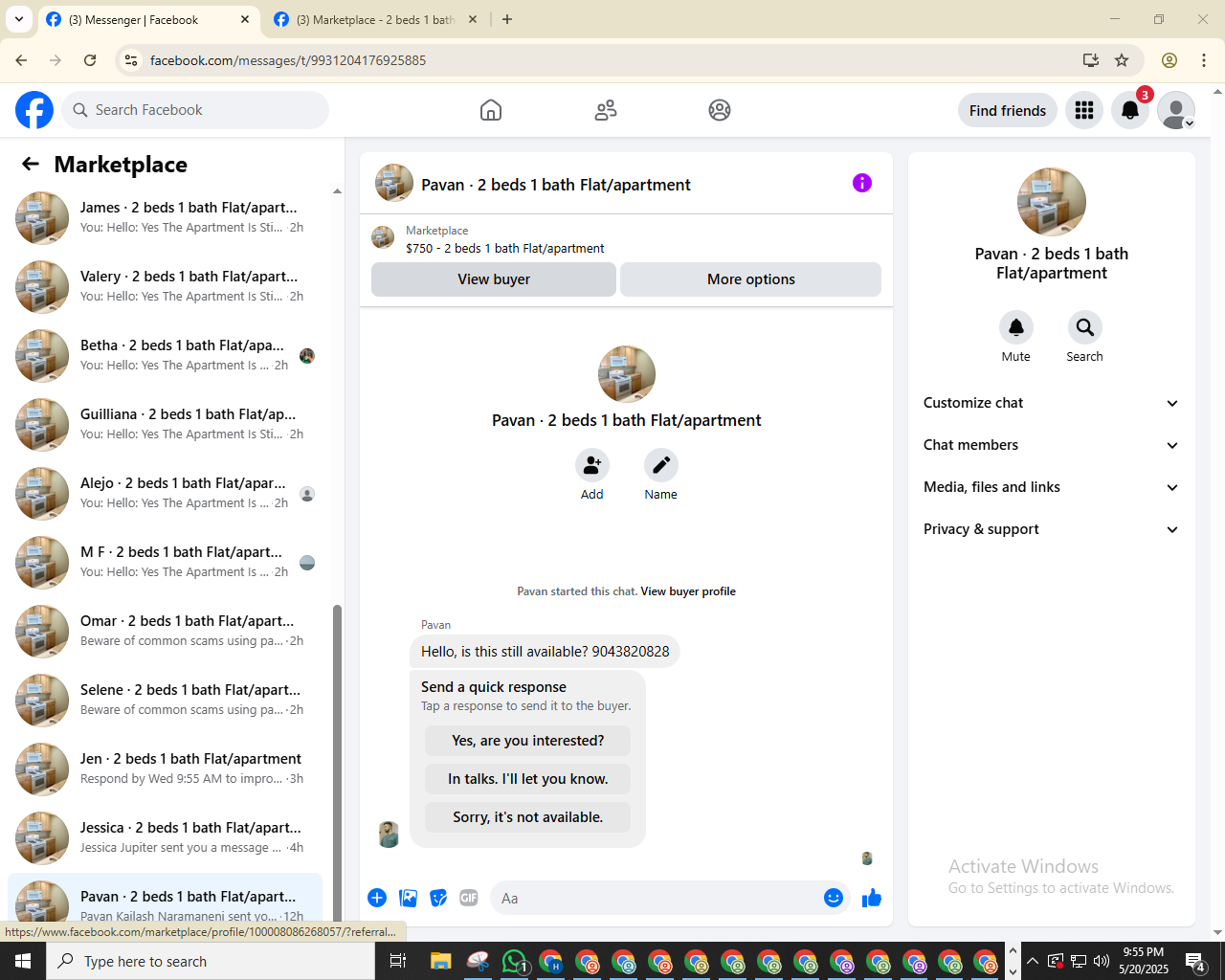
Task: Click the conversation list scrollbar thumb
Action: [x=337, y=761]
